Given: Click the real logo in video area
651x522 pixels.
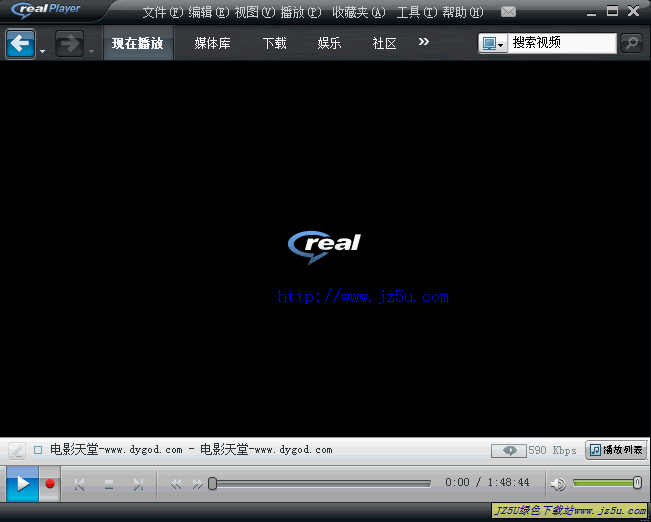Looking at the screenshot, I should [x=324, y=247].
